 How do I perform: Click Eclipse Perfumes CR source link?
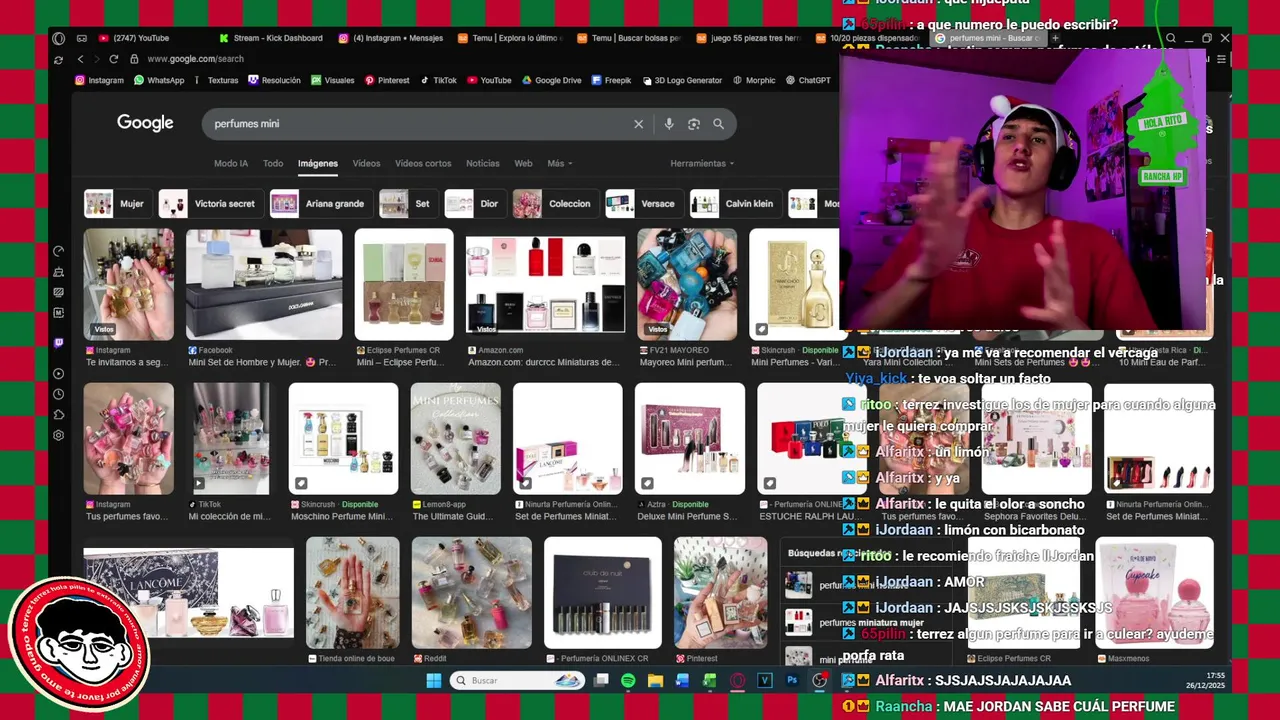click(x=402, y=350)
